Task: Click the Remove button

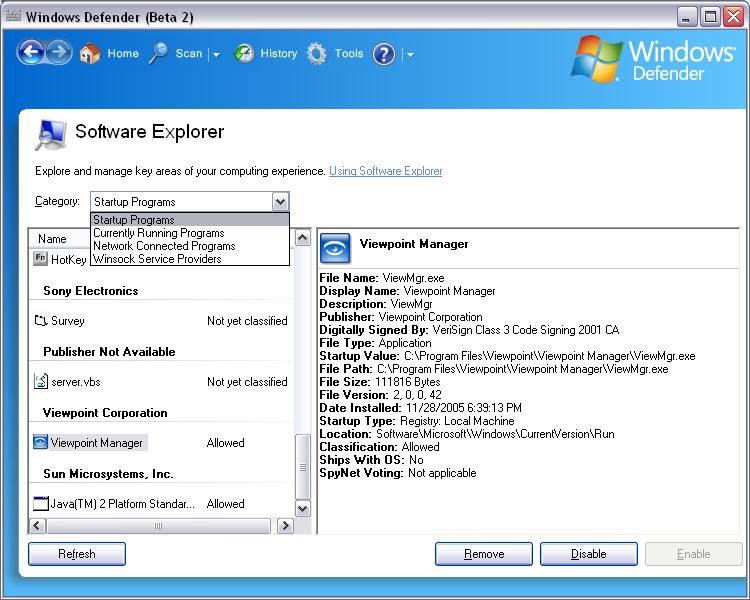Action: coord(484,554)
